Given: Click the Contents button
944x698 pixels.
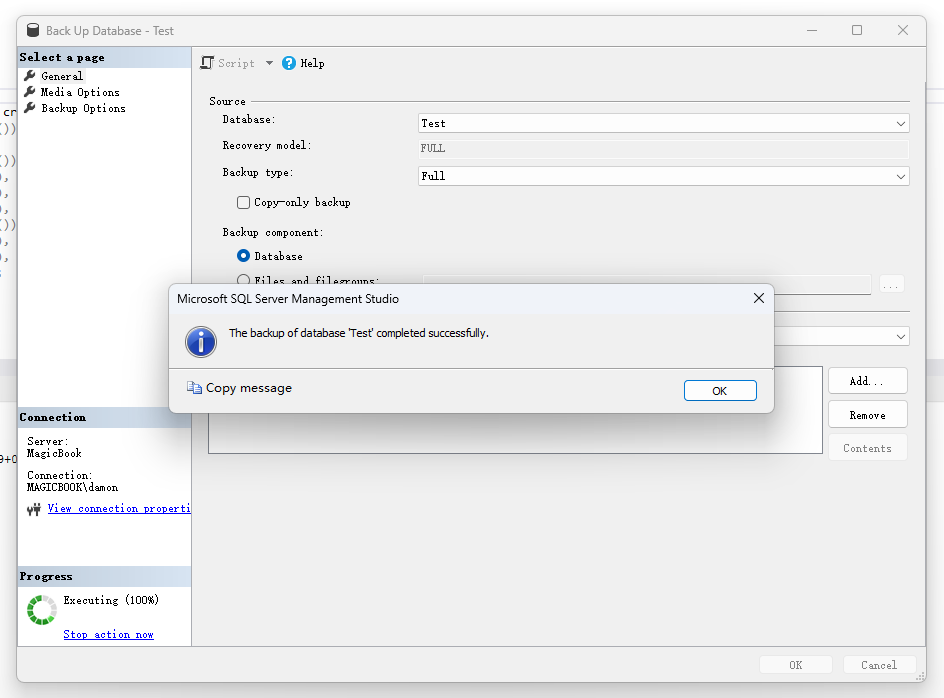Looking at the screenshot, I should [868, 447].
